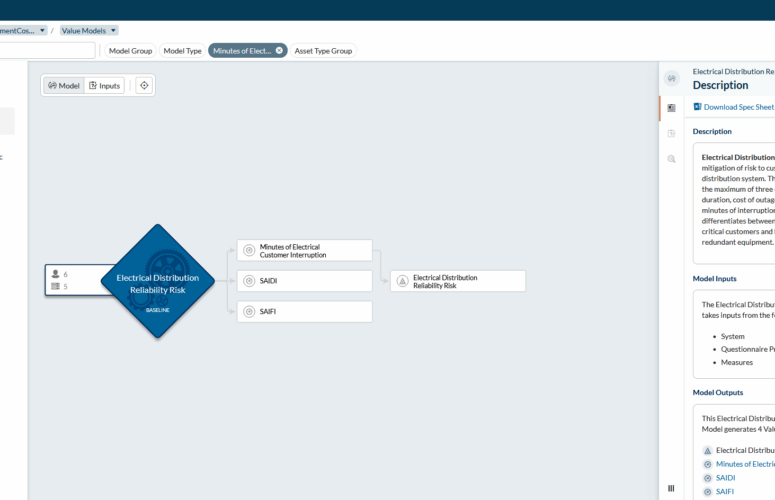Select the Electrical Distribution Reliability Risk diamond node

coord(157,282)
